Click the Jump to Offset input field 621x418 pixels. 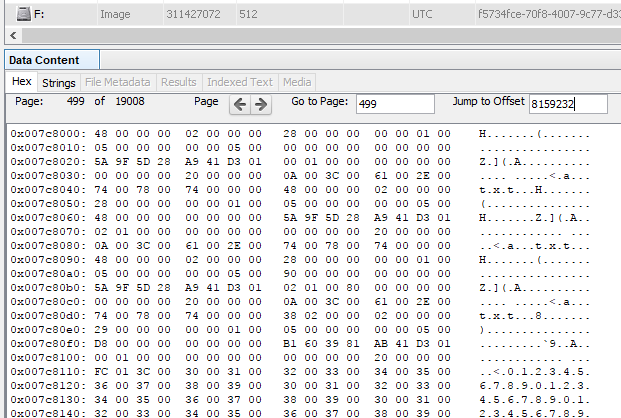coord(568,104)
